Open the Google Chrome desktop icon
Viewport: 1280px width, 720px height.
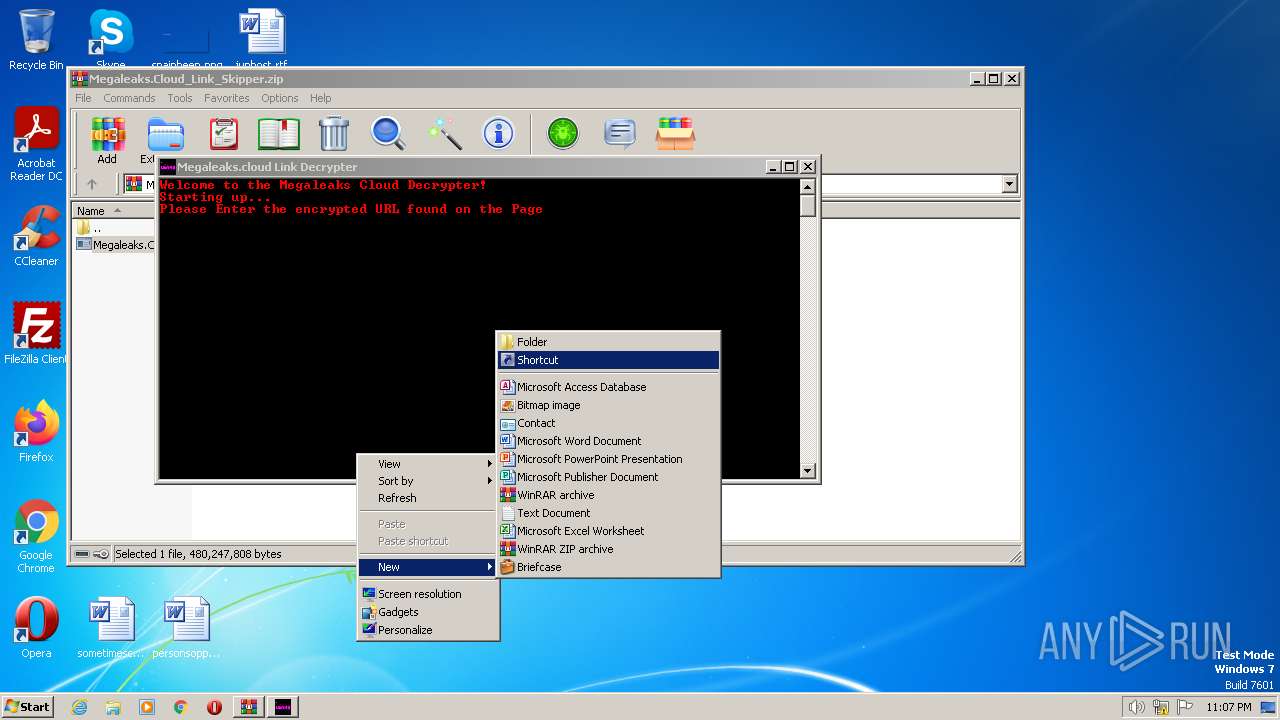pyautogui.click(x=36, y=537)
